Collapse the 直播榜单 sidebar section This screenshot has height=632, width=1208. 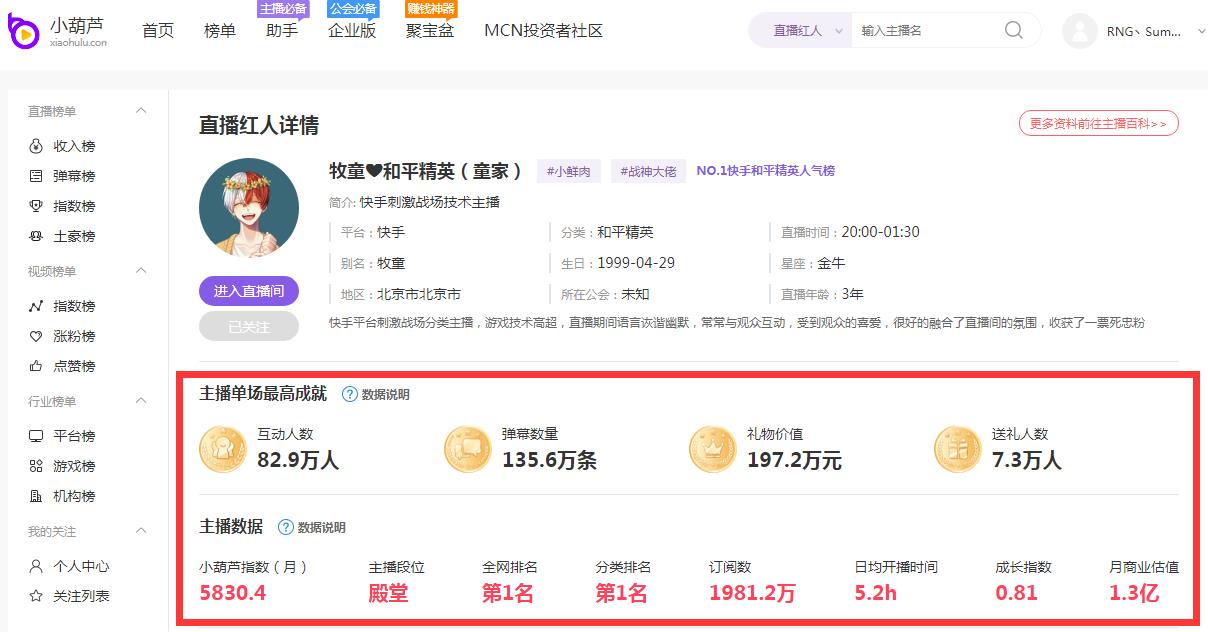click(141, 111)
